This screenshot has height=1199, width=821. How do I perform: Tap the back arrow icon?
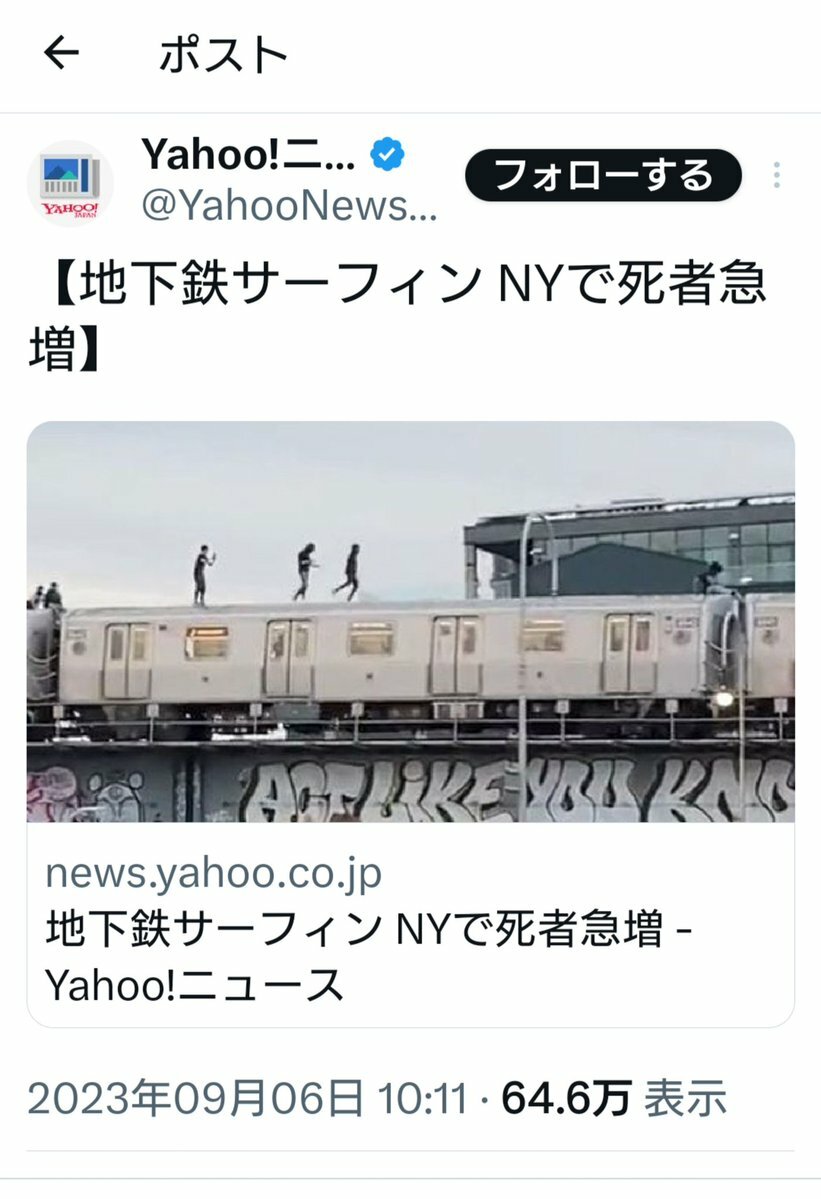coord(61,54)
